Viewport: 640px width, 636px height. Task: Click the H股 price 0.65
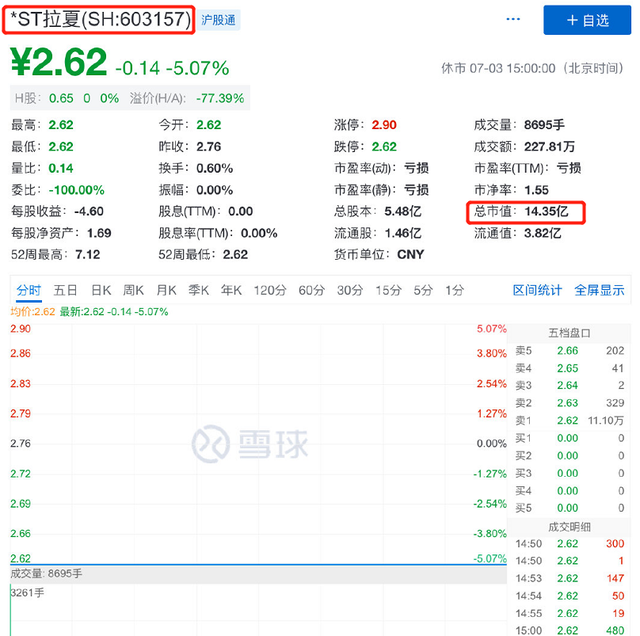(61, 98)
